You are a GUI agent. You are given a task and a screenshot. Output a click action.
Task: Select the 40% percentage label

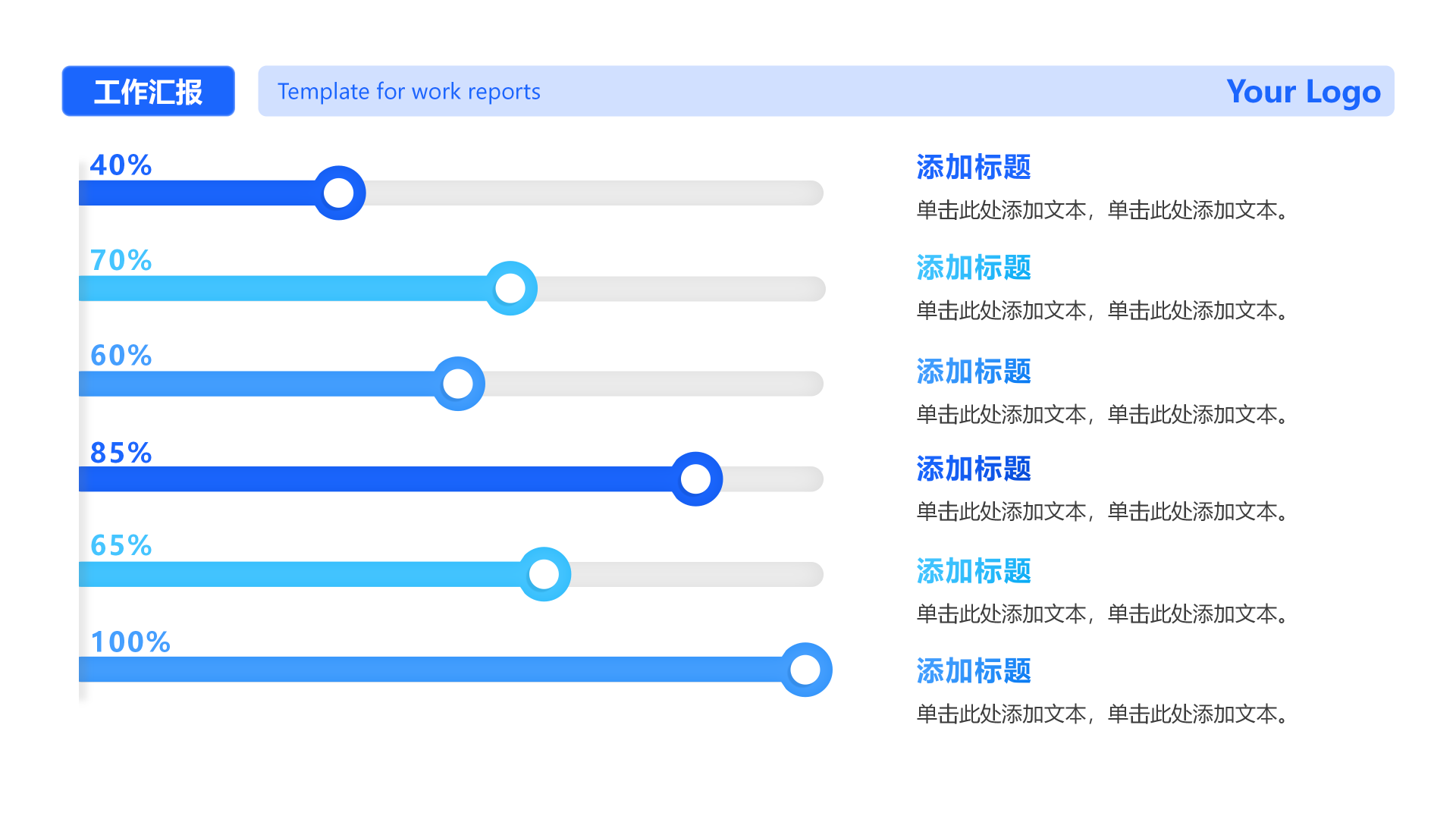pyautogui.click(x=121, y=165)
